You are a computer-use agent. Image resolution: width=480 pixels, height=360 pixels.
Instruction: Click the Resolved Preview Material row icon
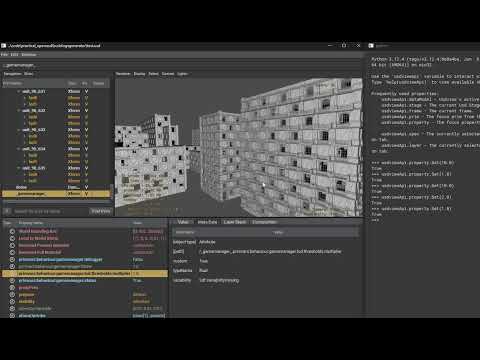(12, 245)
